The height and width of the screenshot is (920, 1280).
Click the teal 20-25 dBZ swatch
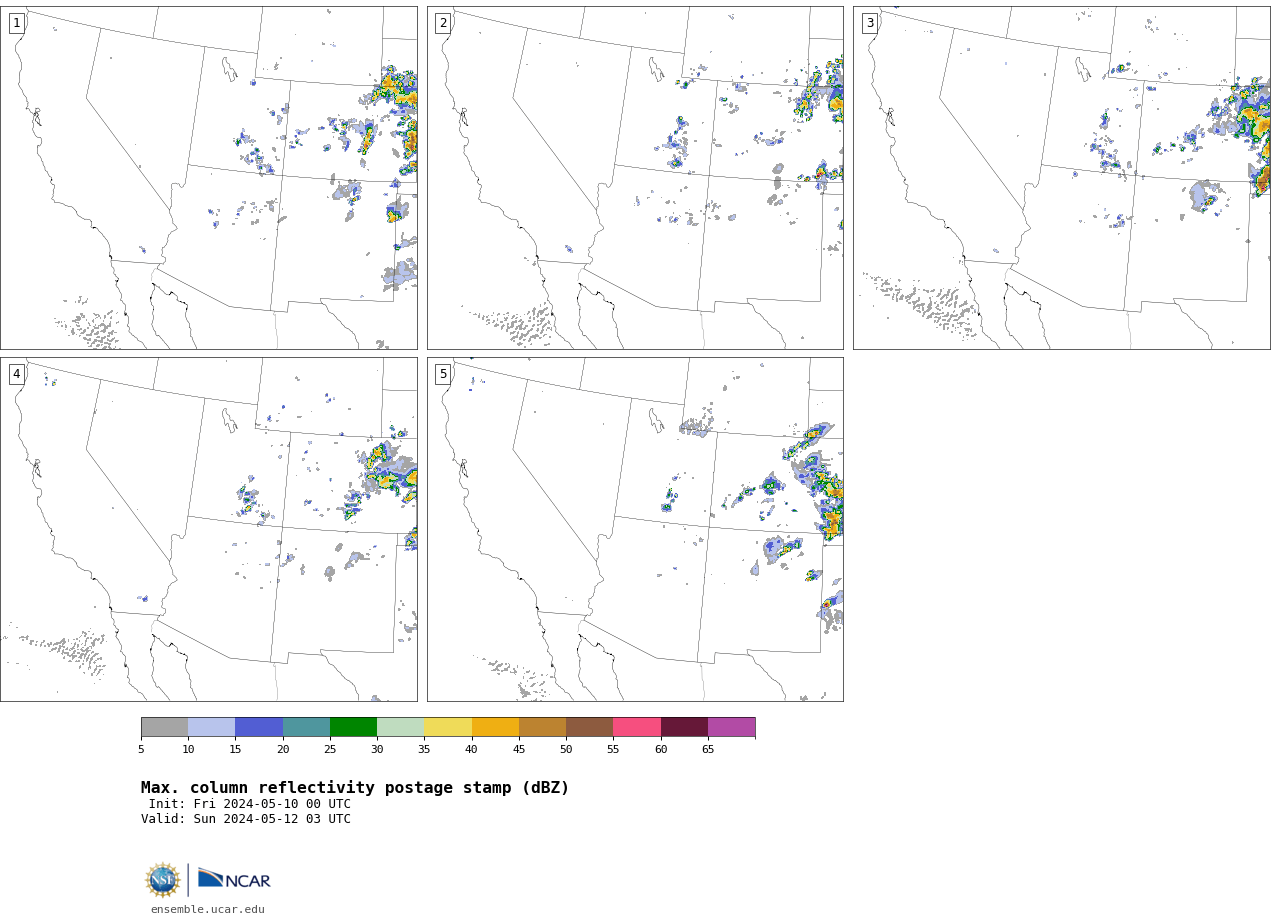306,727
